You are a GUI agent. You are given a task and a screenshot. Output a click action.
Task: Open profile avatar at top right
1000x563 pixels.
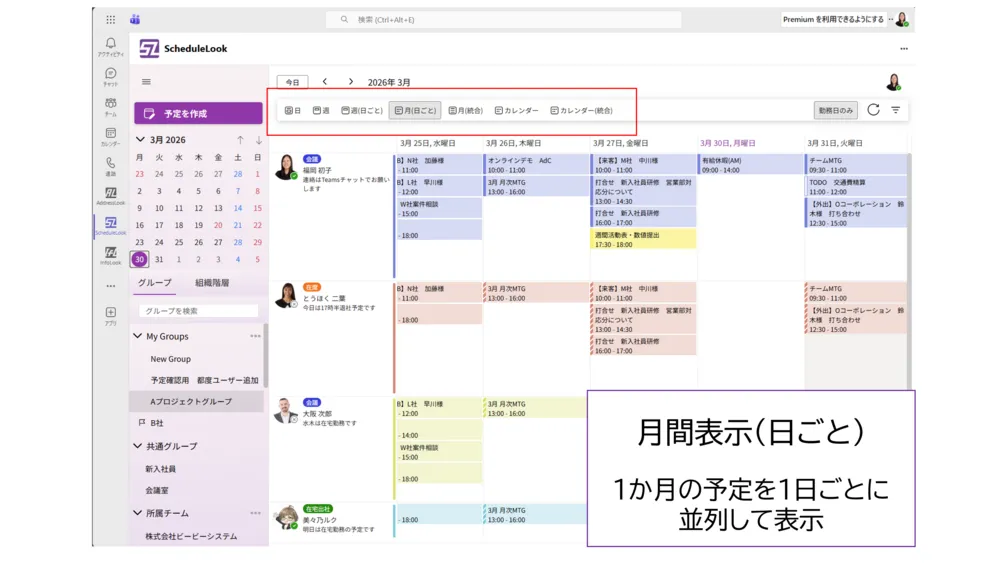point(901,20)
